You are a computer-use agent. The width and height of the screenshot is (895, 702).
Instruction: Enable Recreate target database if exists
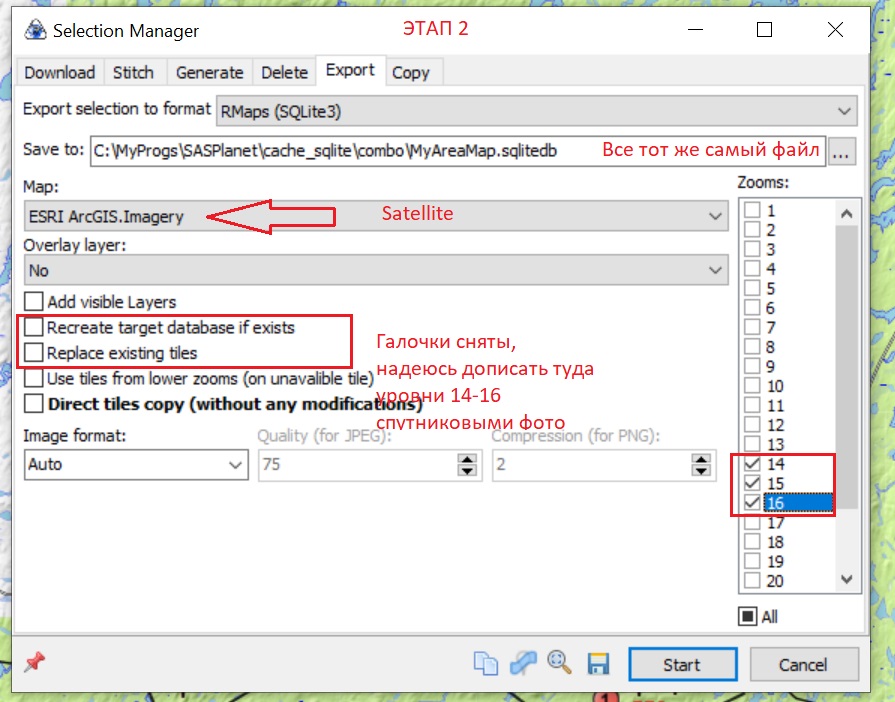(35, 327)
